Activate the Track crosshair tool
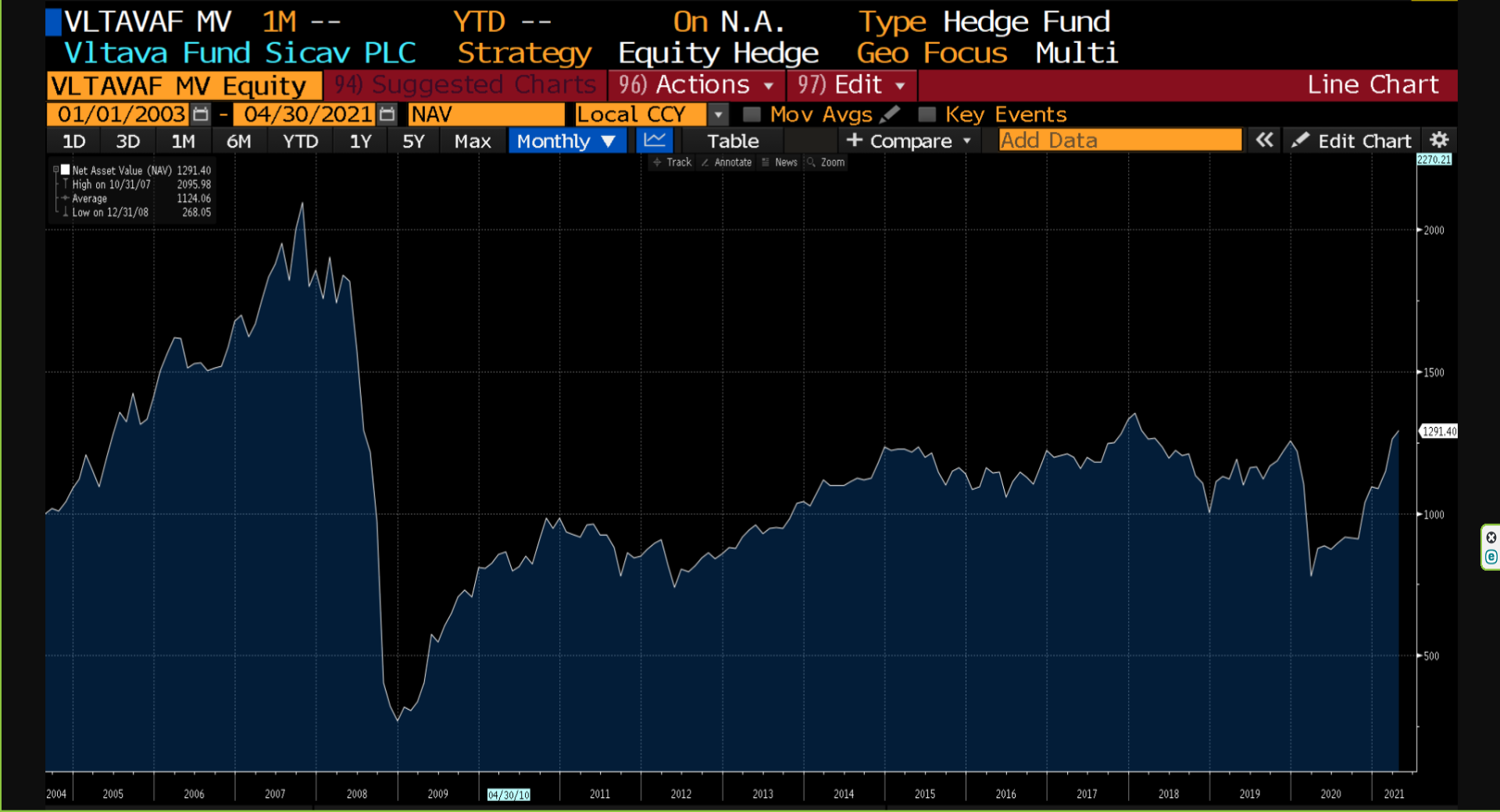Screen dimensions: 1500x812 pos(673,162)
